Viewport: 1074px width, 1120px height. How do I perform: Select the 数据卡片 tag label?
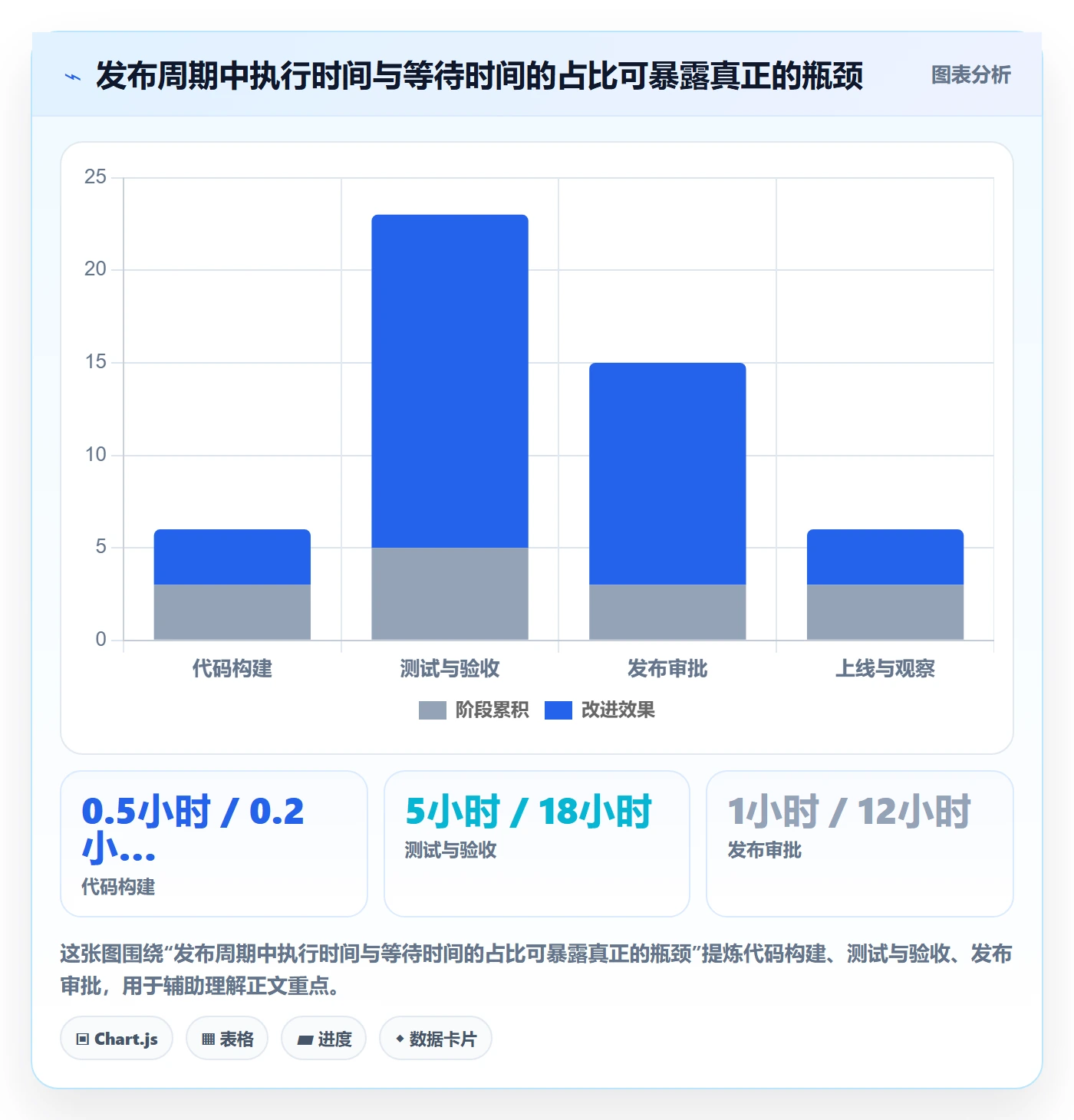tap(443, 1039)
